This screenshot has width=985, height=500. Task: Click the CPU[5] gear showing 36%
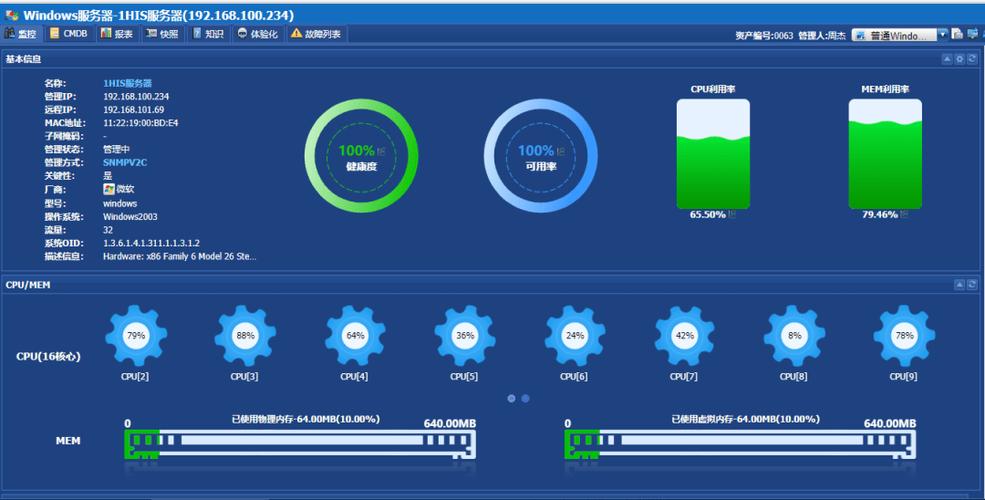tap(465, 336)
